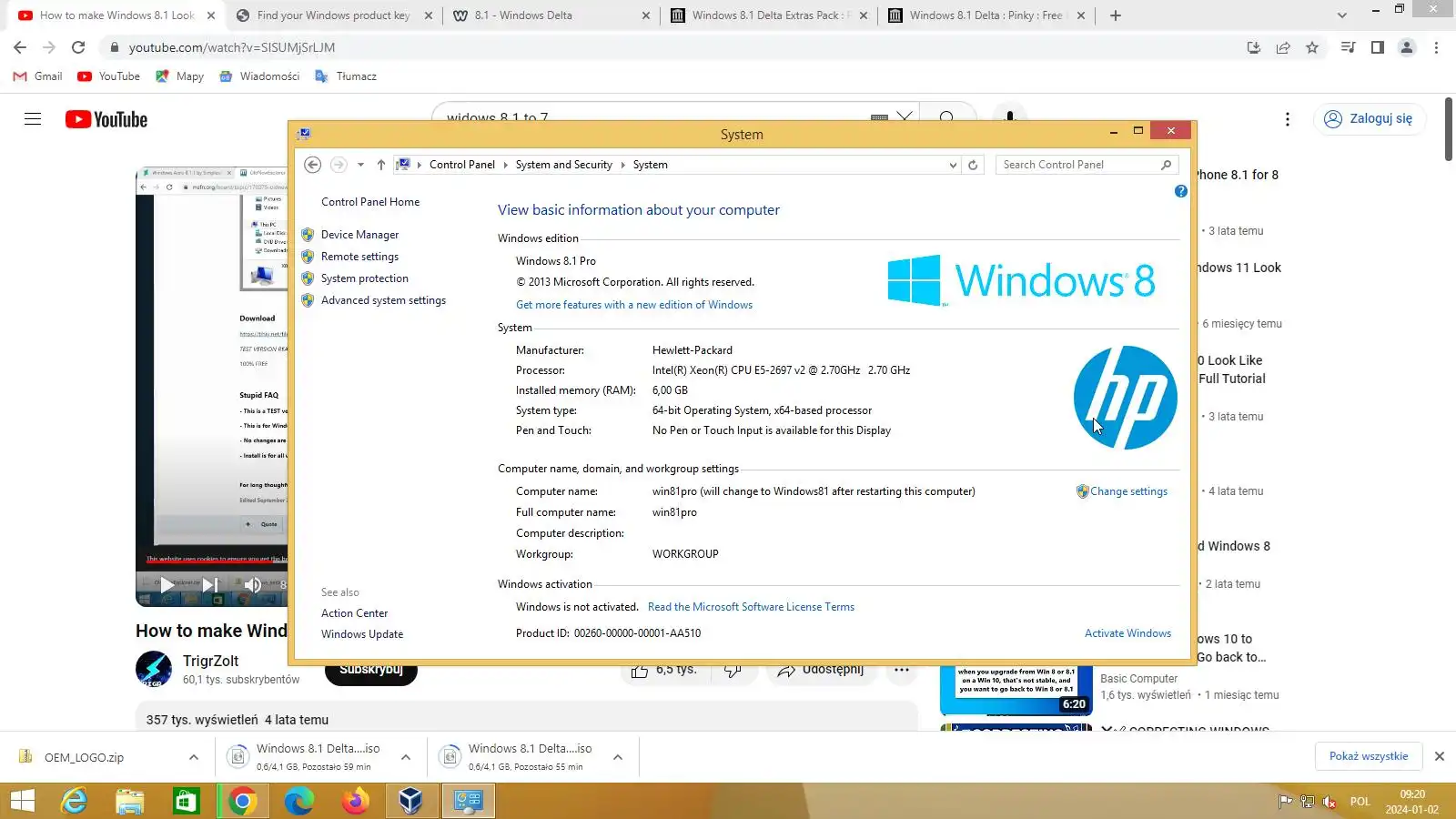The height and width of the screenshot is (819, 1456).
Task: Open Control Panel help icon
Action: [x=1180, y=191]
